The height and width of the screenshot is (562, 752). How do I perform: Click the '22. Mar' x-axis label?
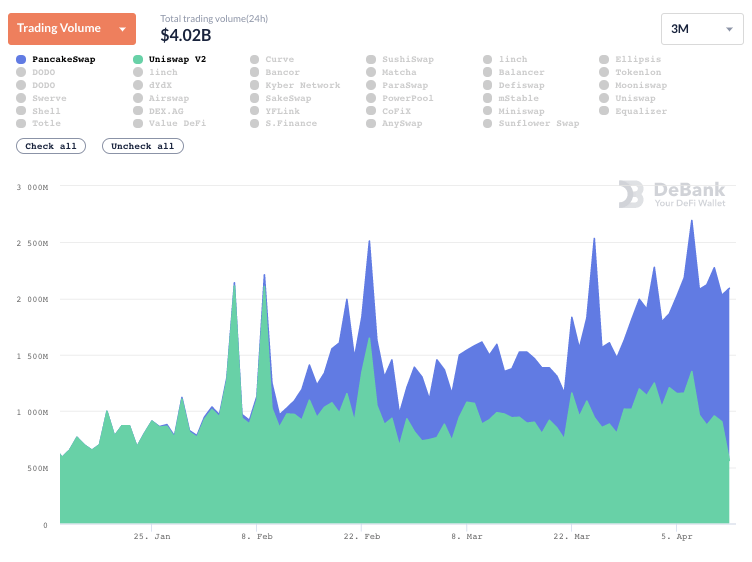pos(572,537)
